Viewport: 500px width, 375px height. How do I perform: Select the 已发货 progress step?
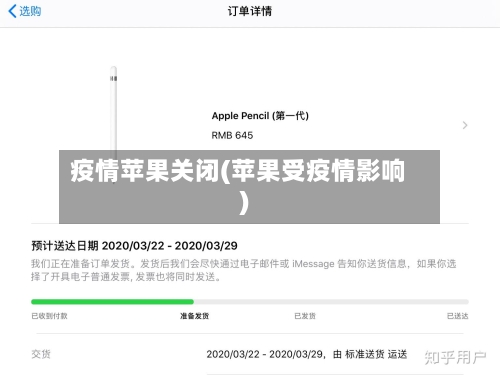click(x=305, y=316)
